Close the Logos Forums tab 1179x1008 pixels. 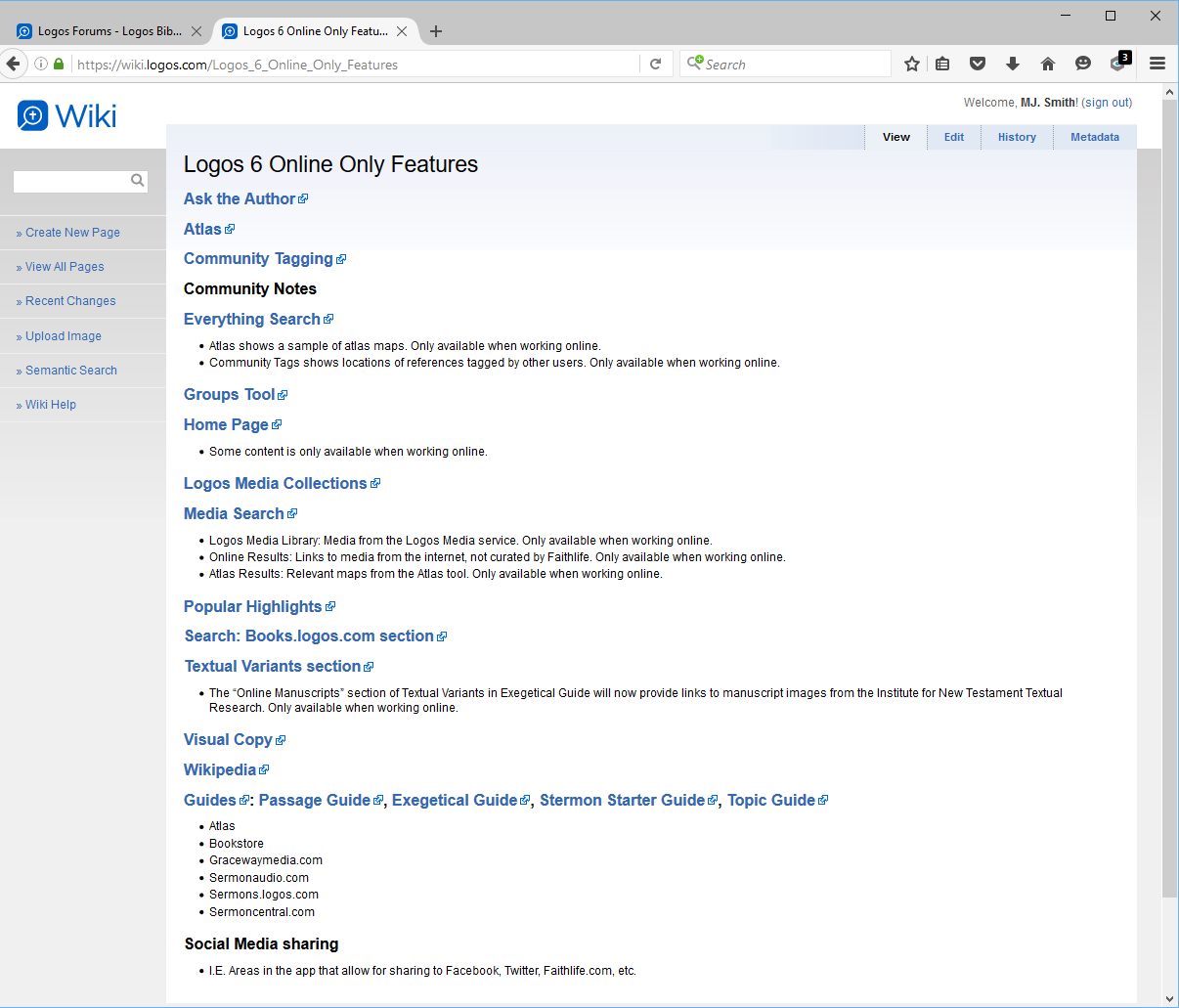point(196,31)
